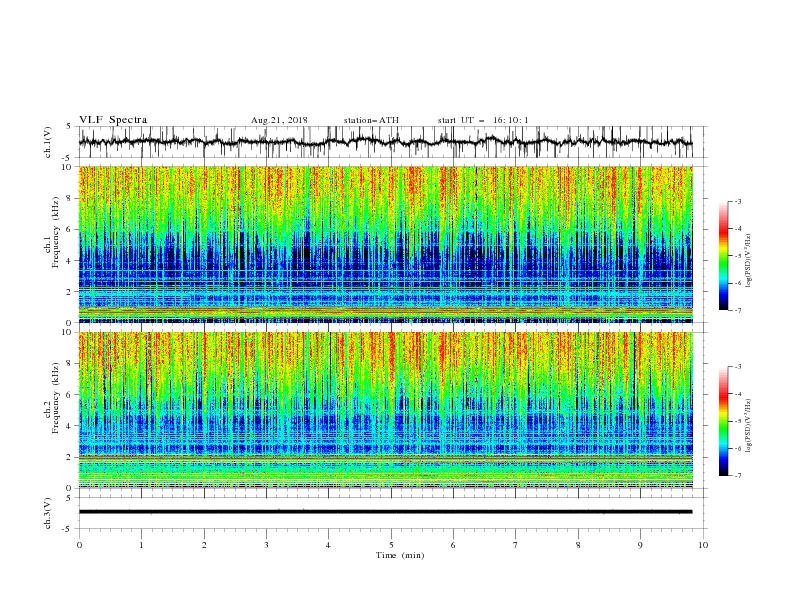Viewport: 792px width, 612px height.
Task: Click the "8" kHz tick on ch.1 frequency axis
Action: (x=70, y=198)
